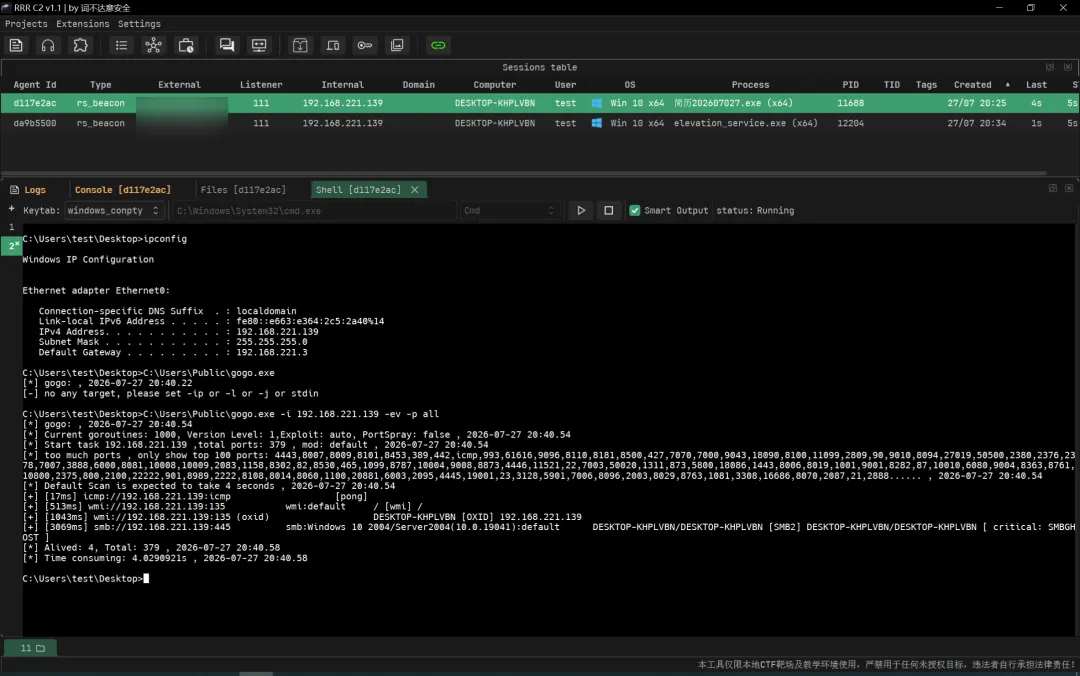
Task: Click the Windows OS icon for d117e2ac
Action: click(x=596, y=103)
